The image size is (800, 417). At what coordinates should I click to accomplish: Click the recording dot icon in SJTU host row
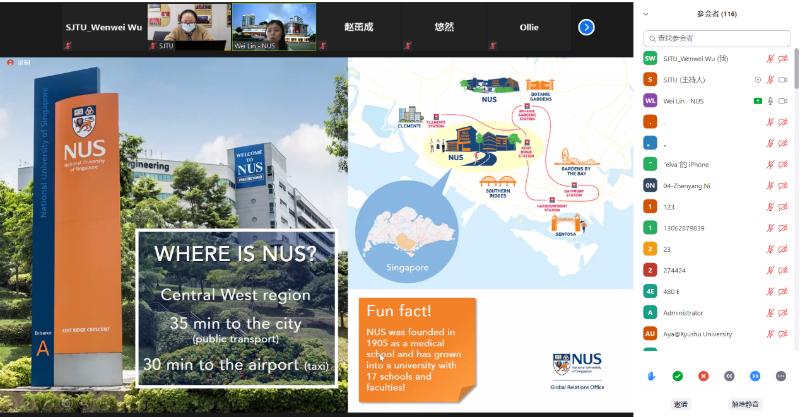(x=758, y=80)
